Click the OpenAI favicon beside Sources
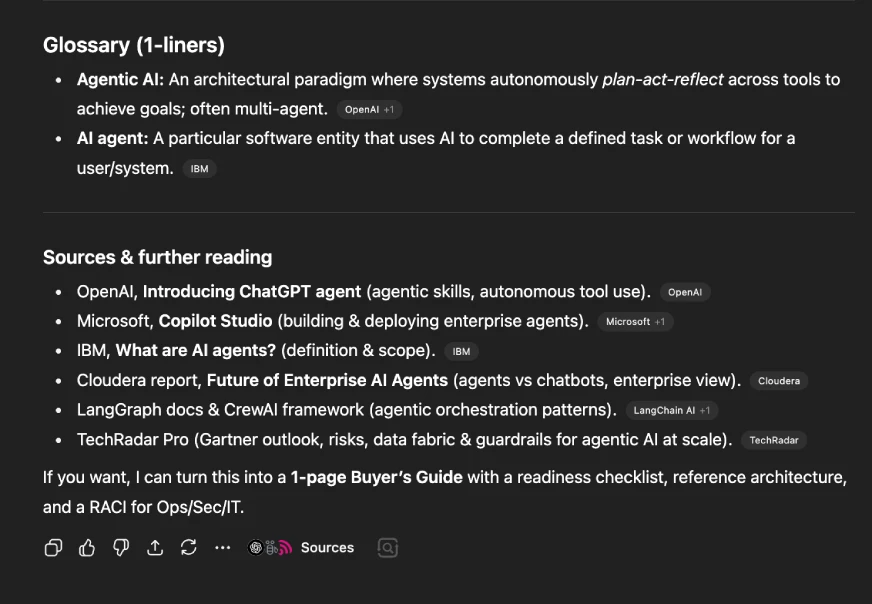Image resolution: width=872 pixels, height=604 pixels. 255,547
